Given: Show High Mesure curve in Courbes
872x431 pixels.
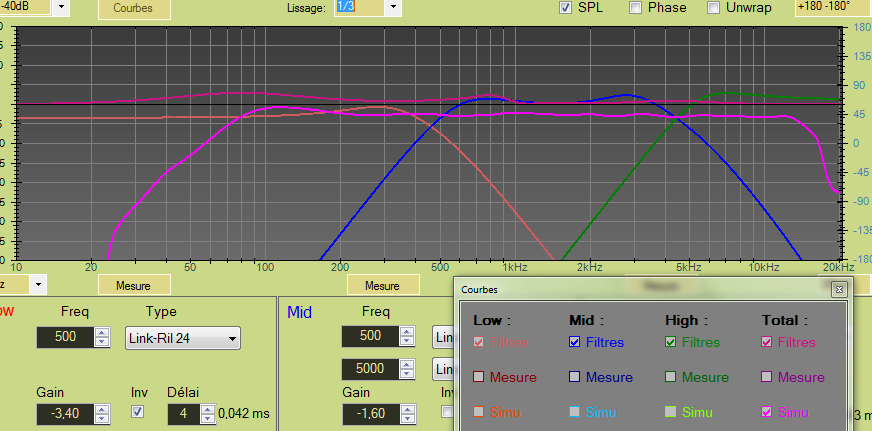Looking at the screenshot, I should tap(671, 377).
